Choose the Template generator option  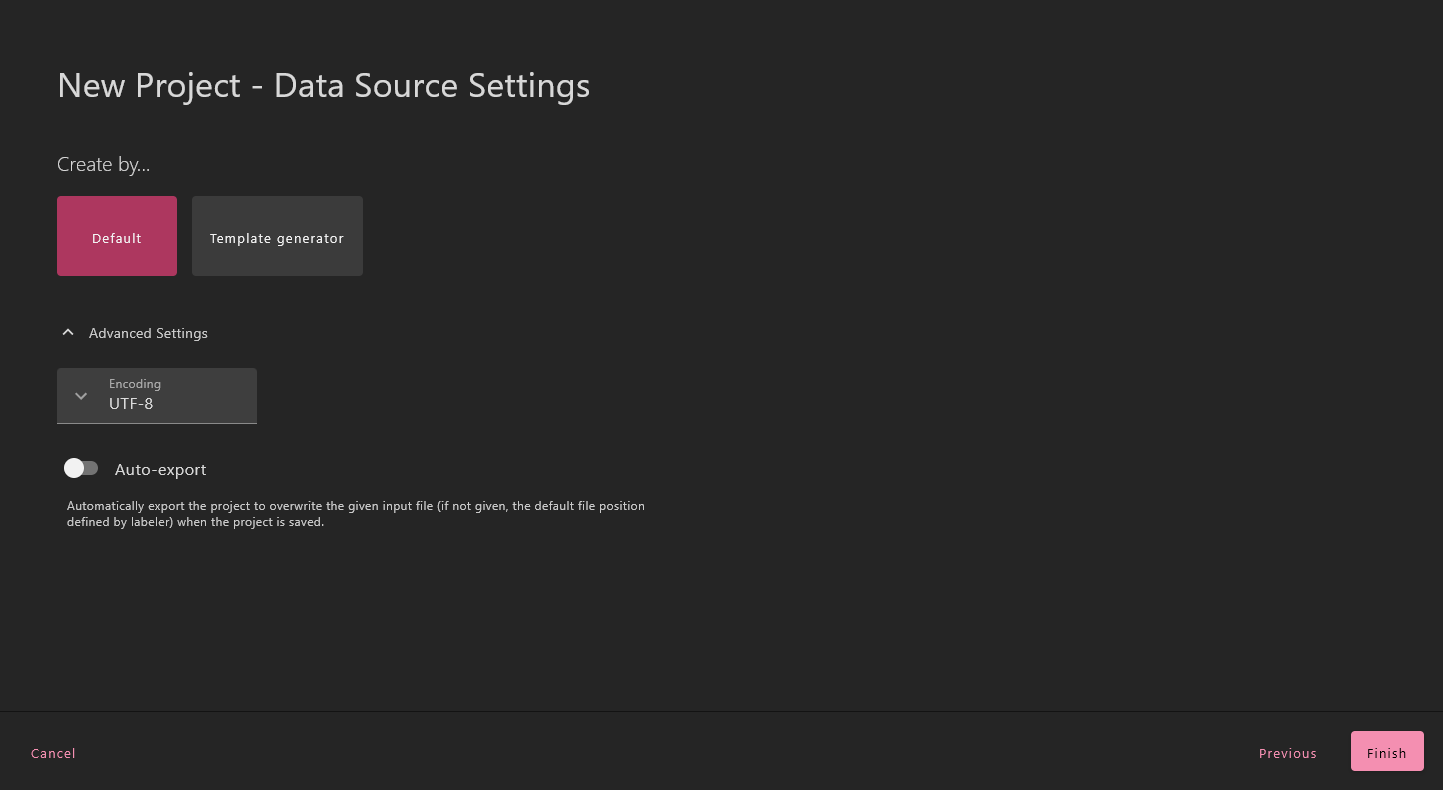click(x=277, y=236)
